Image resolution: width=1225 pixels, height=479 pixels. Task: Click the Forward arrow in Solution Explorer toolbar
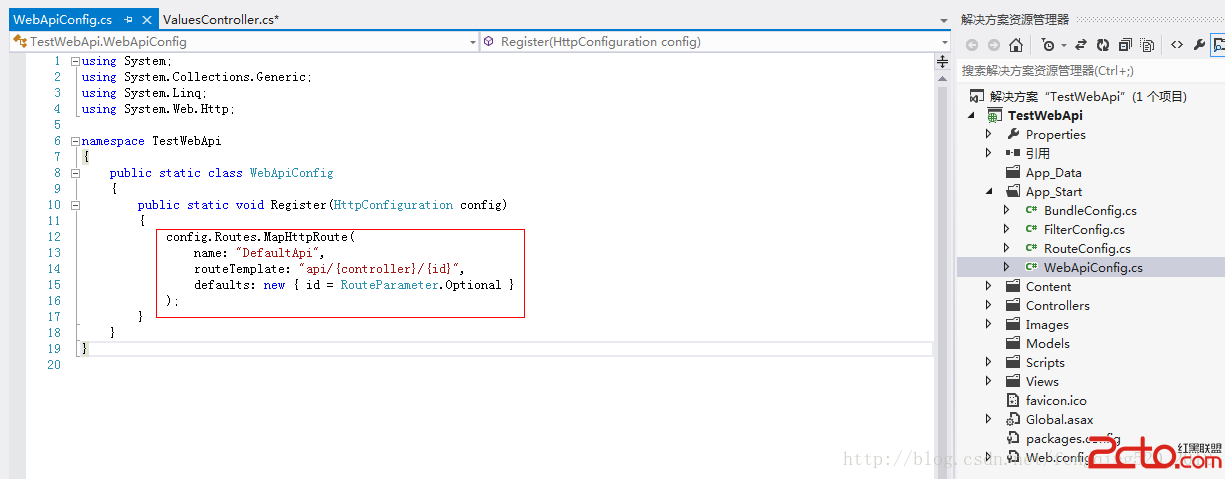(993, 45)
